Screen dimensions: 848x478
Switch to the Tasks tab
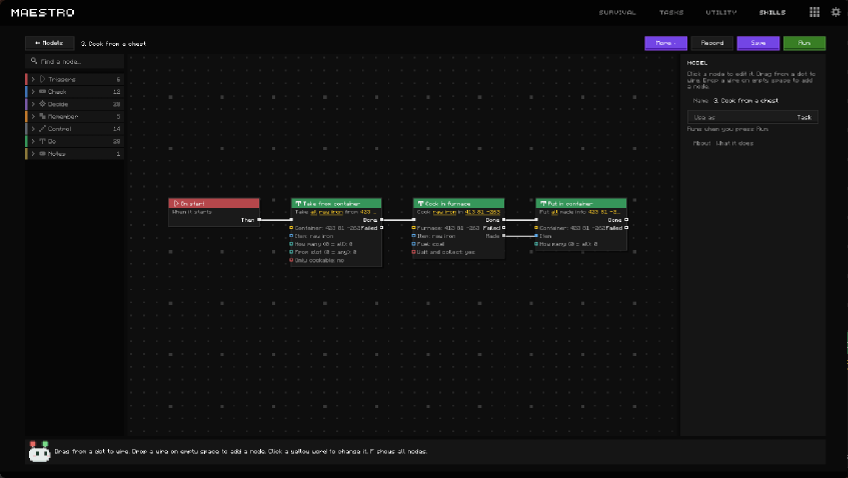pos(671,12)
